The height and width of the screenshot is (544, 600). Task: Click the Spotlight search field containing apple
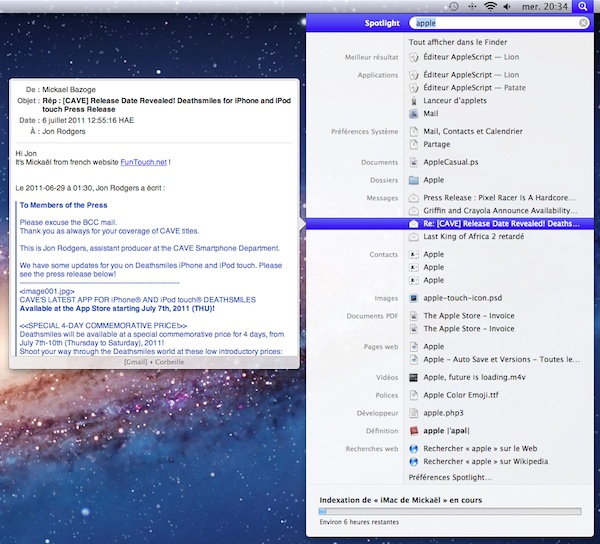tap(499, 23)
